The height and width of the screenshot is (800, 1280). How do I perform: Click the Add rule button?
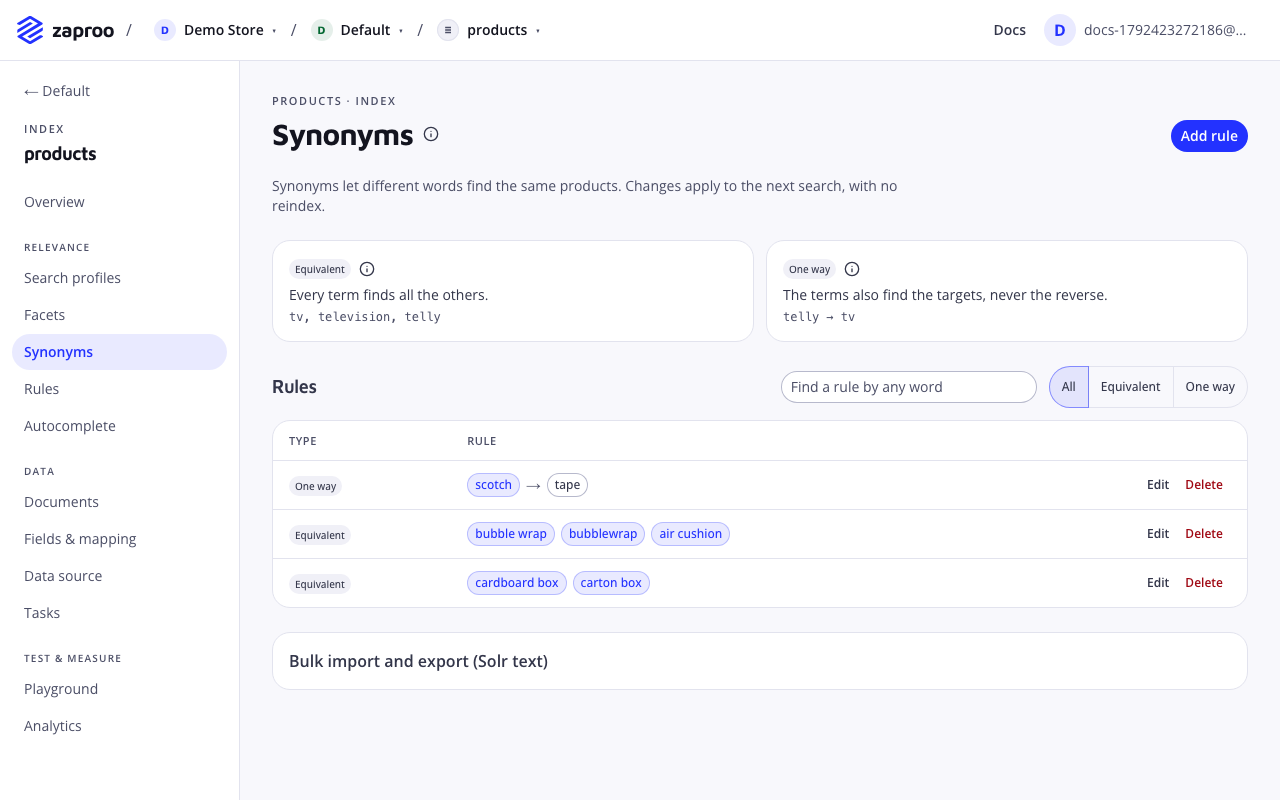pos(1209,136)
